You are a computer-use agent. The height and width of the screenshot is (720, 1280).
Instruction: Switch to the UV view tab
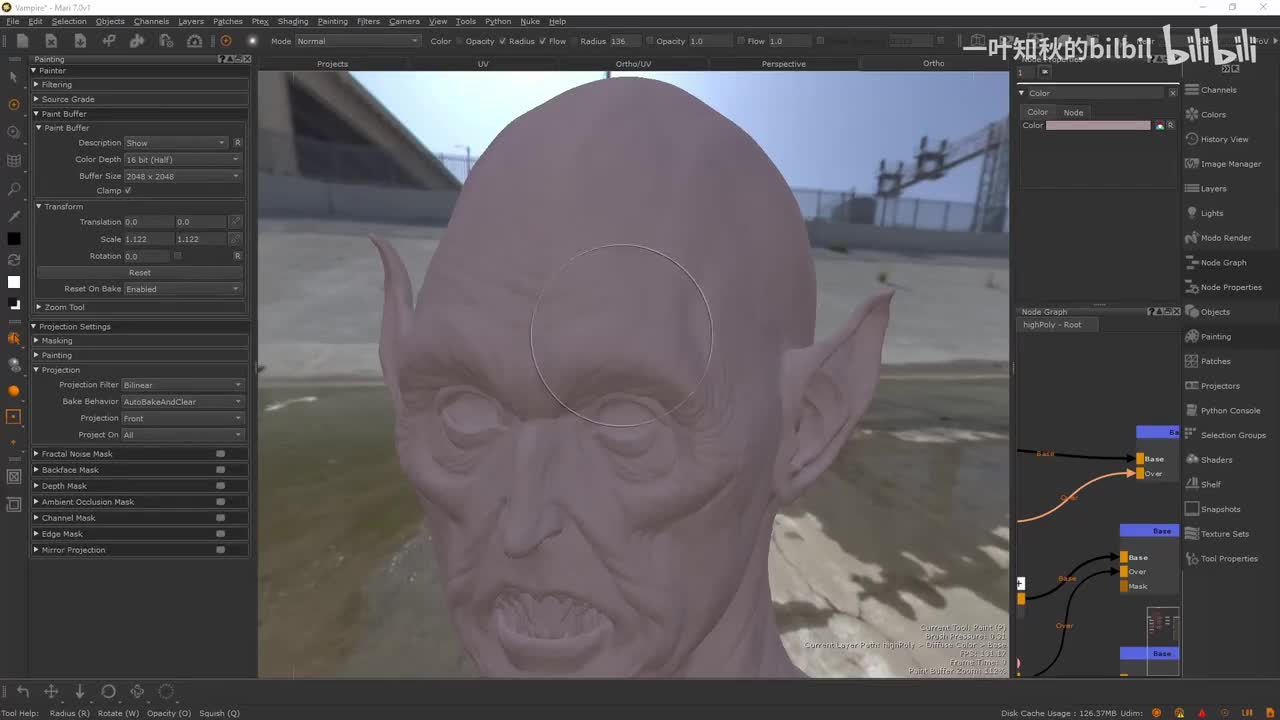pos(483,64)
